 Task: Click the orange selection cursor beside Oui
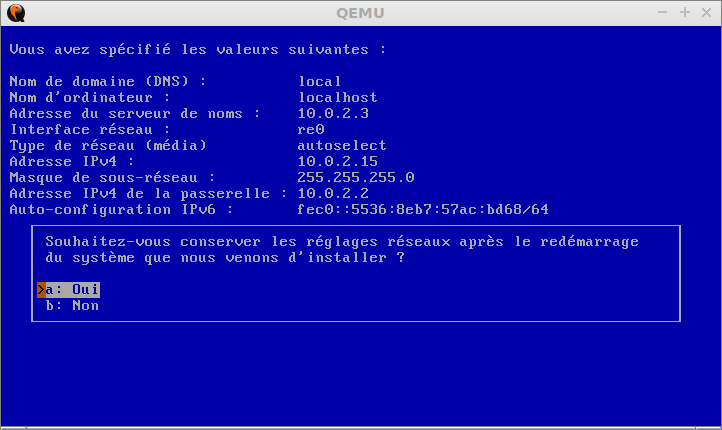click(41, 290)
